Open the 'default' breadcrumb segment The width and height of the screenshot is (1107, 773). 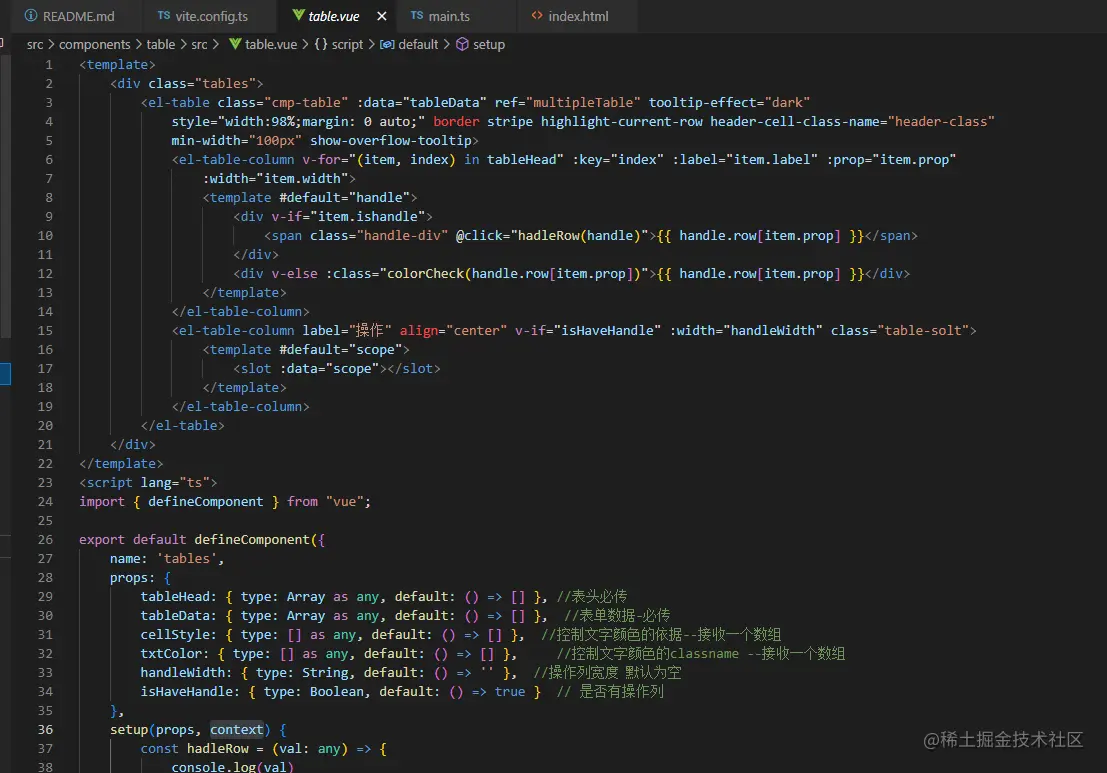click(418, 44)
